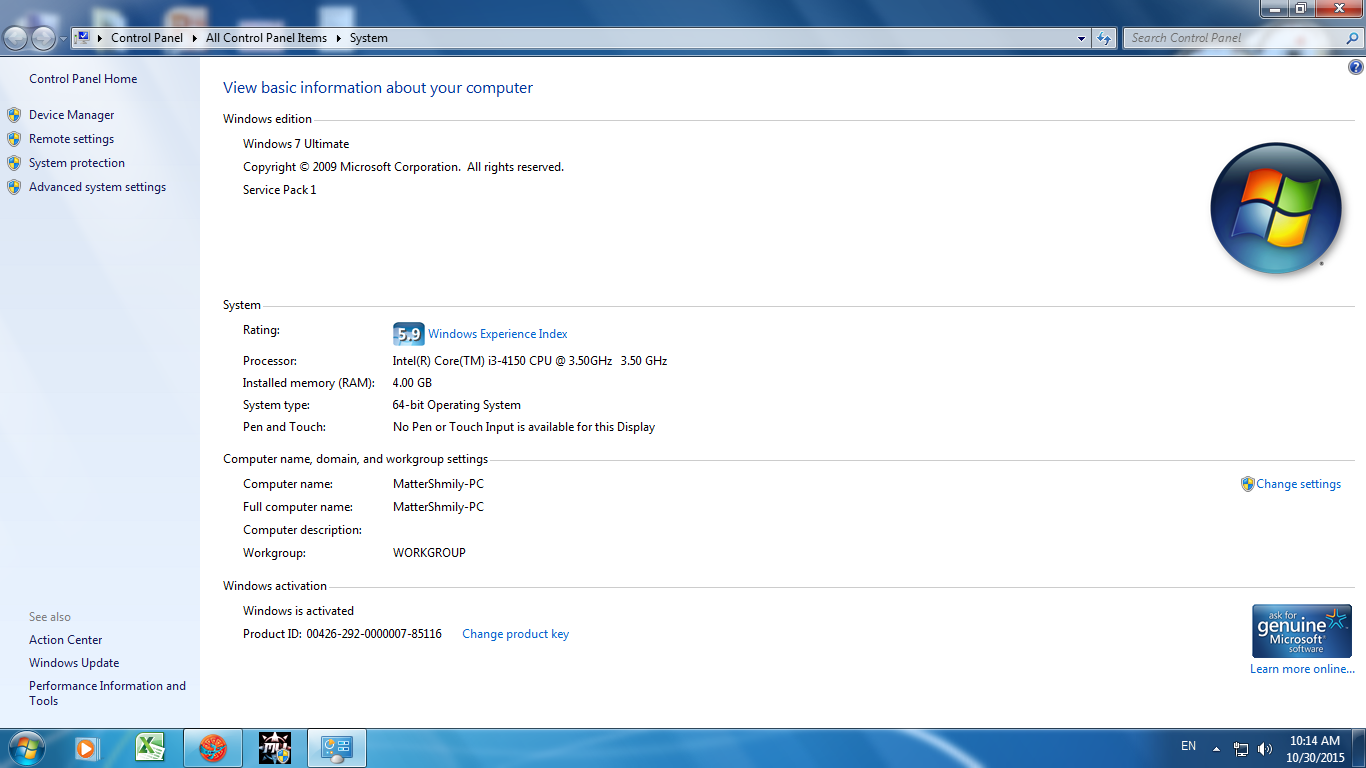1366x768 pixels.
Task: Click the Windows 7 Ultimate edition text
Action: point(296,144)
